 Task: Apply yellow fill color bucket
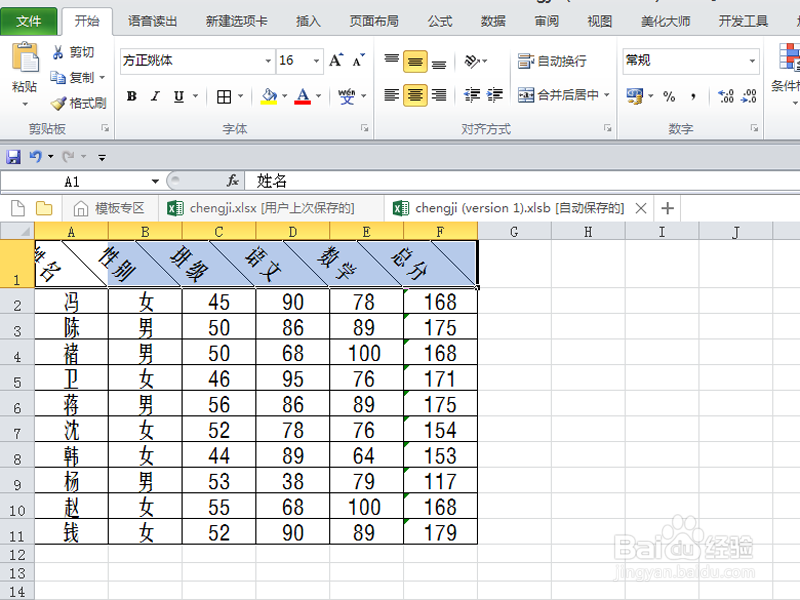coord(269,96)
